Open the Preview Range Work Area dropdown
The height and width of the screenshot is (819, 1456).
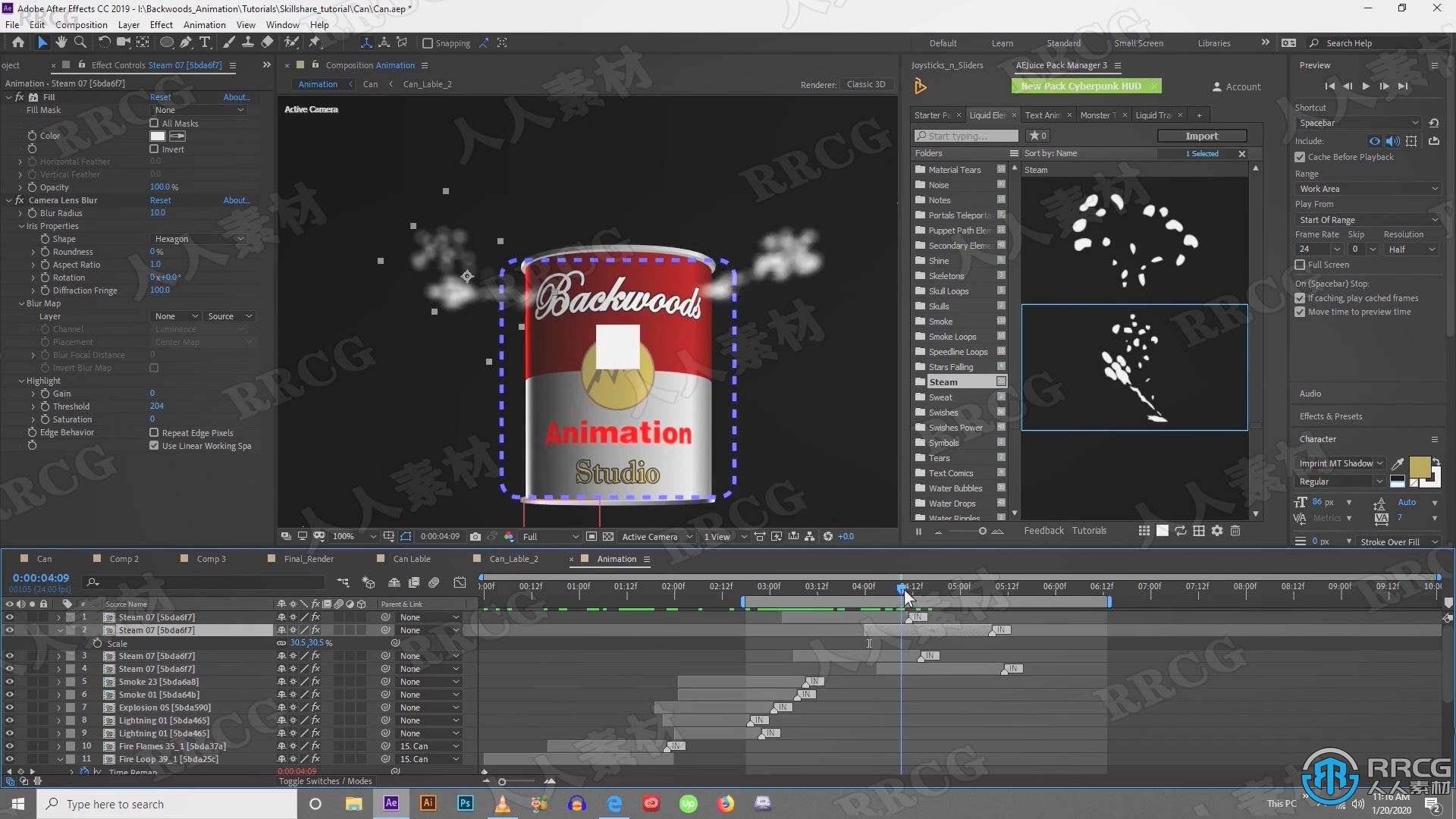point(1367,189)
